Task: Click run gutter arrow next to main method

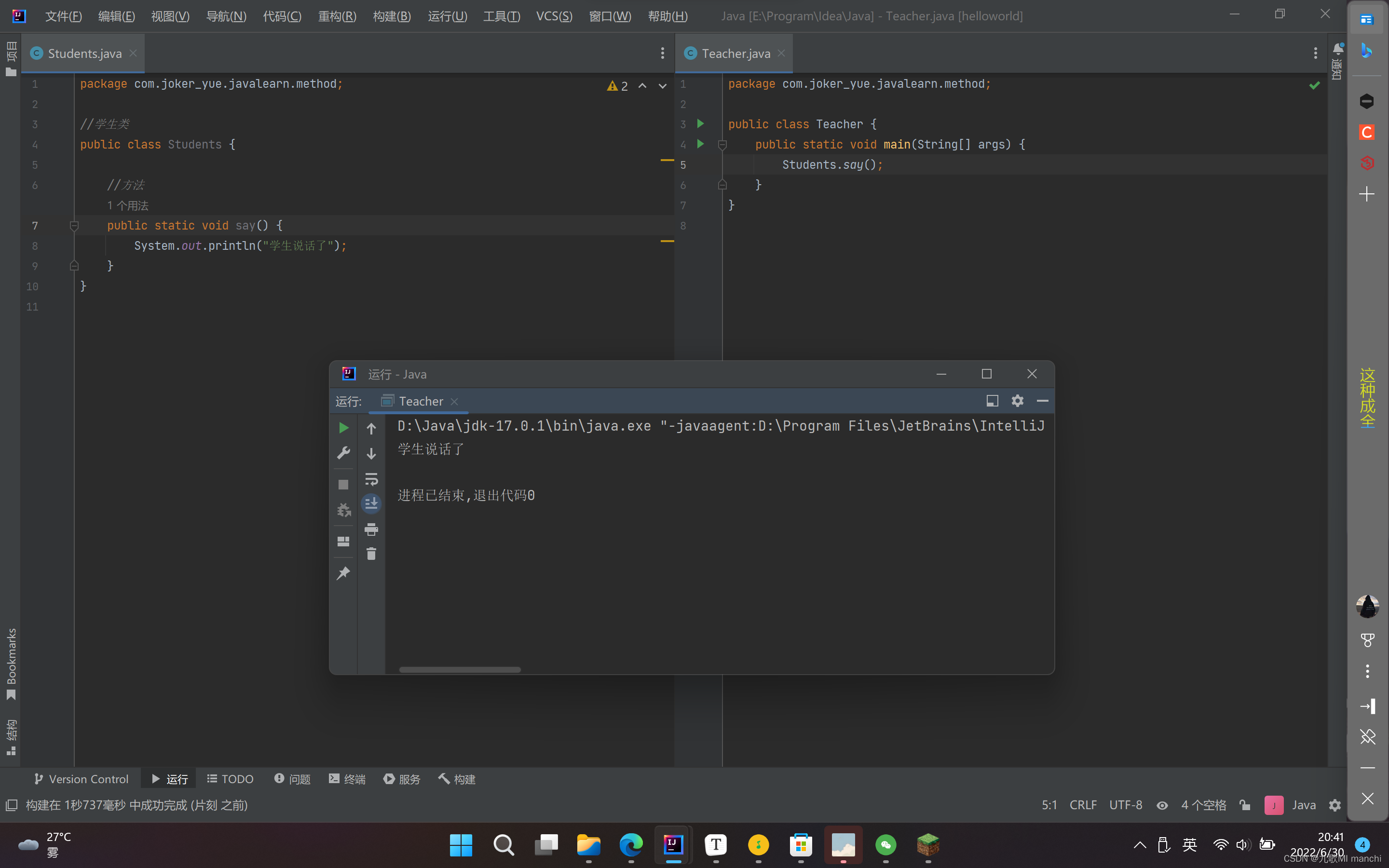Action: tap(700, 144)
